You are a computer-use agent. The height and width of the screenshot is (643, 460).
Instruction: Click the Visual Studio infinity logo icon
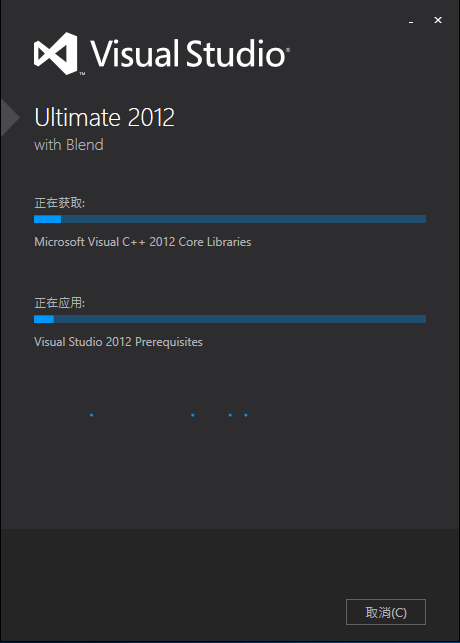56,53
